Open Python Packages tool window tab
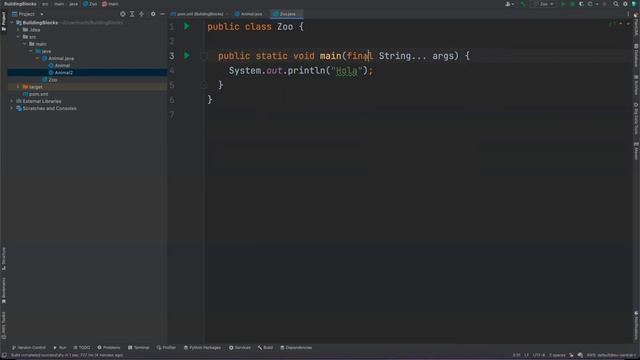Screen dimensions: 640x360 (x=202, y=348)
